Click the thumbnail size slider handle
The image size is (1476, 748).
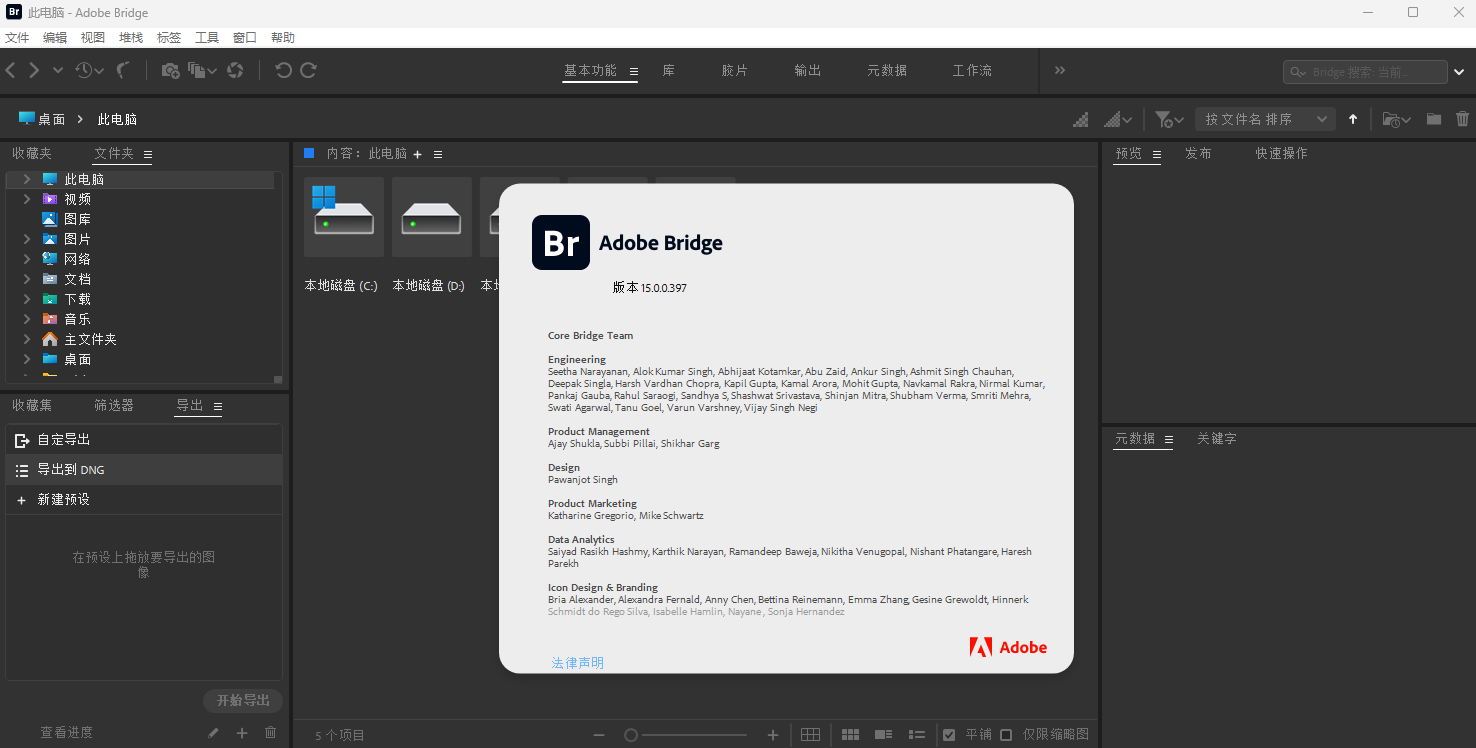pyautogui.click(x=631, y=735)
